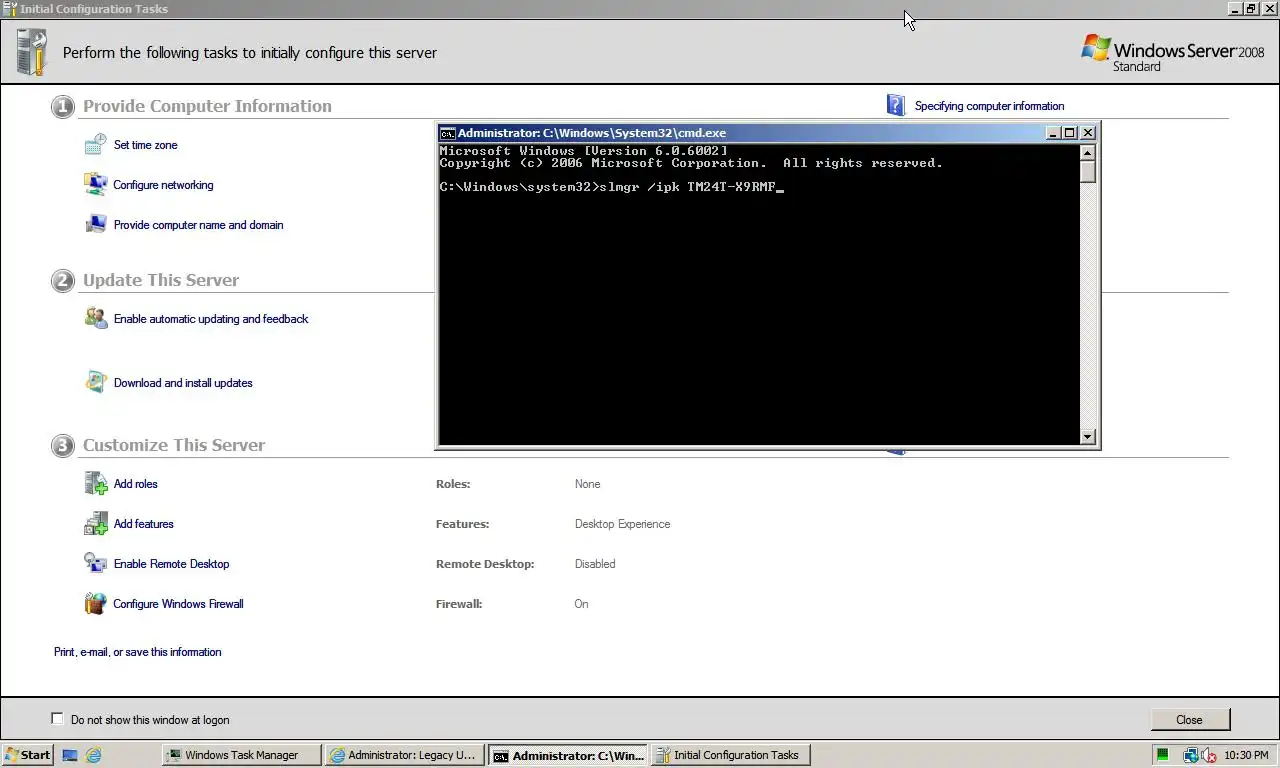The height and width of the screenshot is (768, 1280).
Task: Click the green Task Manager CPU tray icon
Action: (x=1162, y=755)
